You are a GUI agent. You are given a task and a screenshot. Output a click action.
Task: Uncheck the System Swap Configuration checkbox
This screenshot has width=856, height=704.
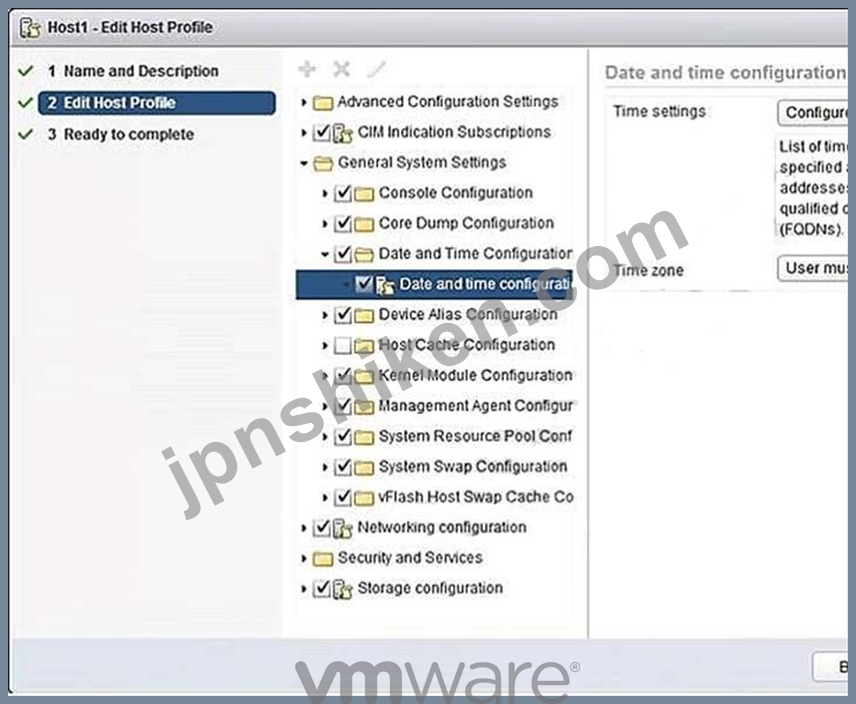(343, 467)
